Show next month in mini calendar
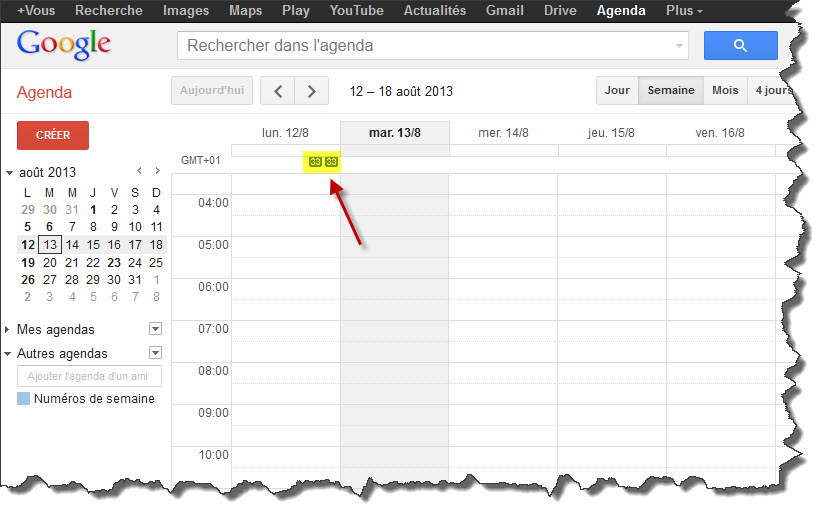This screenshot has width=826, height=519. [x=157, y=171]
